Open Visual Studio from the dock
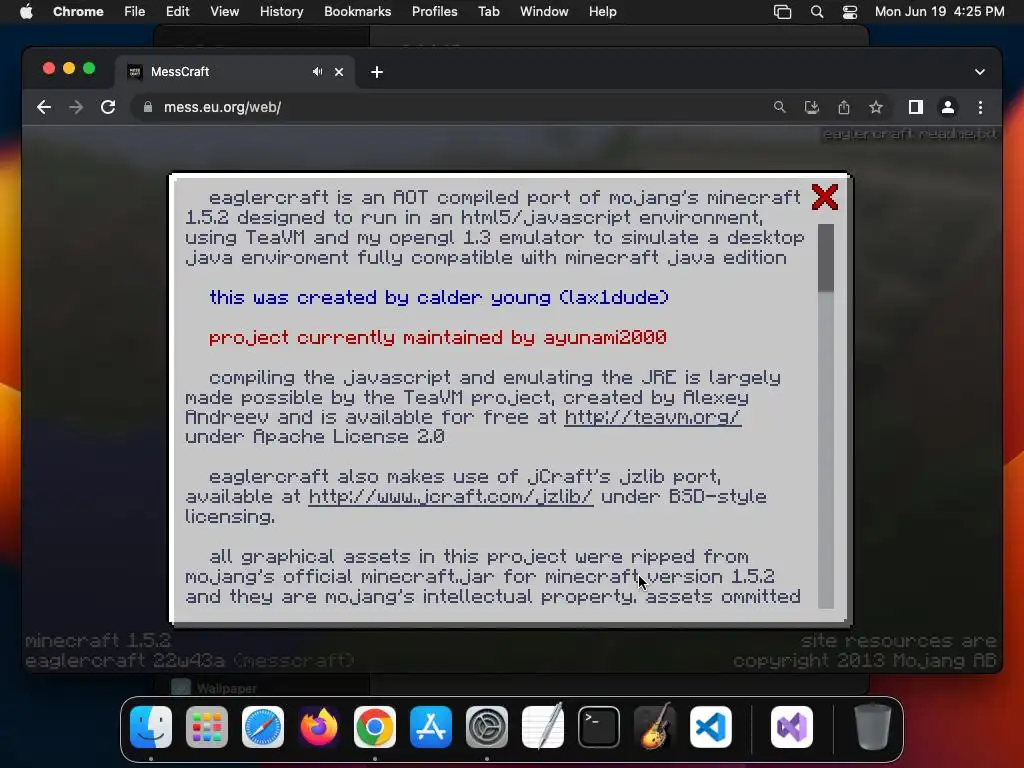Screen dimensions: 1024x768 792,727
